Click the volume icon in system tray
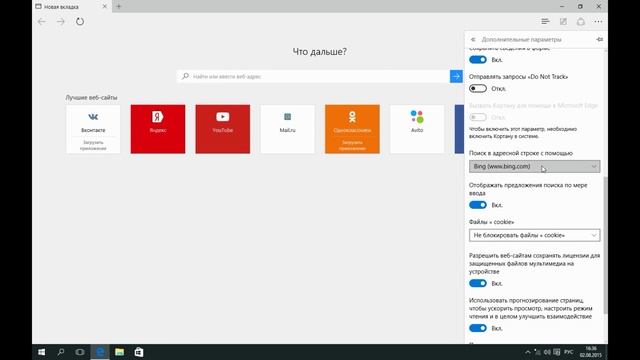Viewport: 640px width, 360px height. coord(547,352)
